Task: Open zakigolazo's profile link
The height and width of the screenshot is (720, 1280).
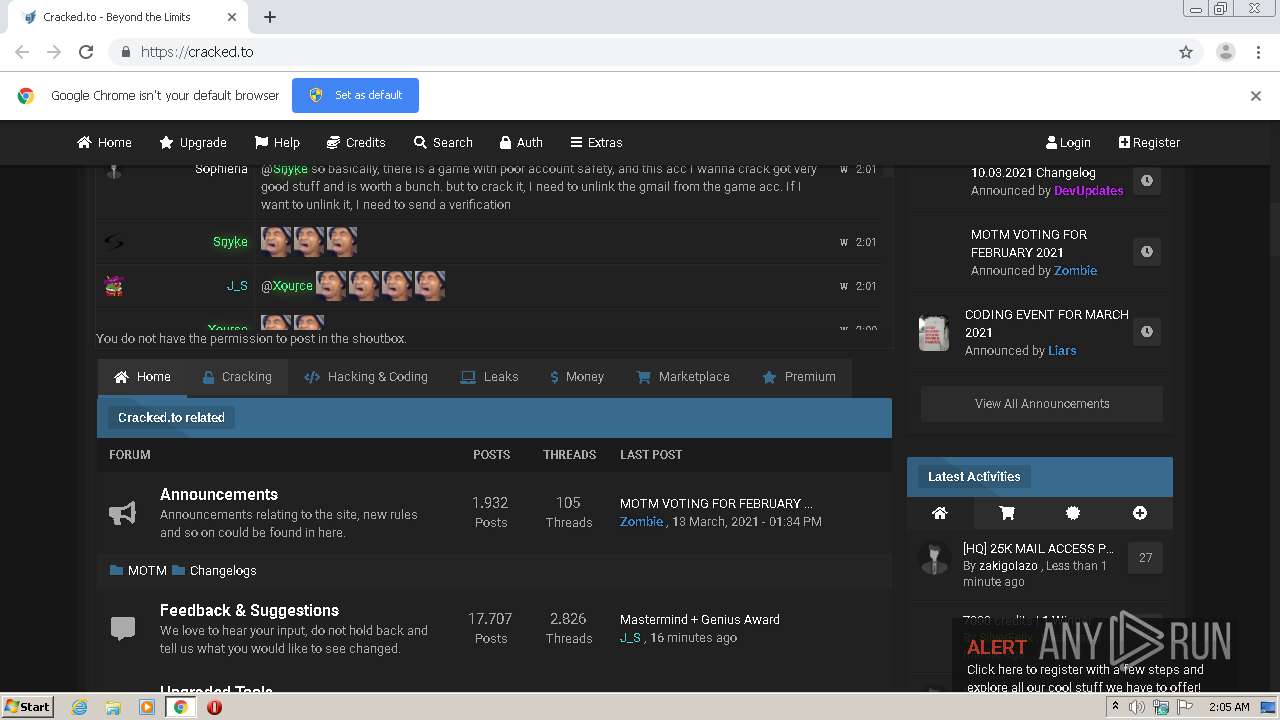Action: 1010,566
